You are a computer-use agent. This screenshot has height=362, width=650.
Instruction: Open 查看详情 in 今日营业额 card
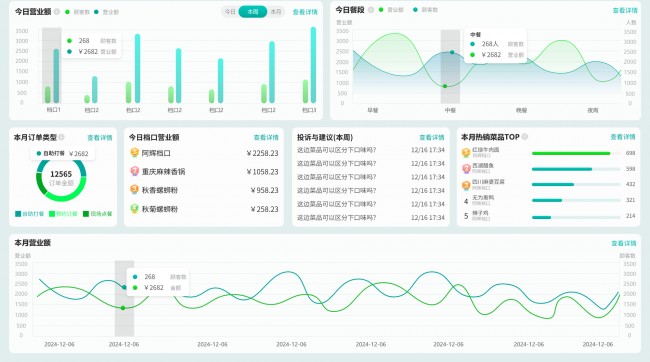pyautogui.click(x=305, y=12)
